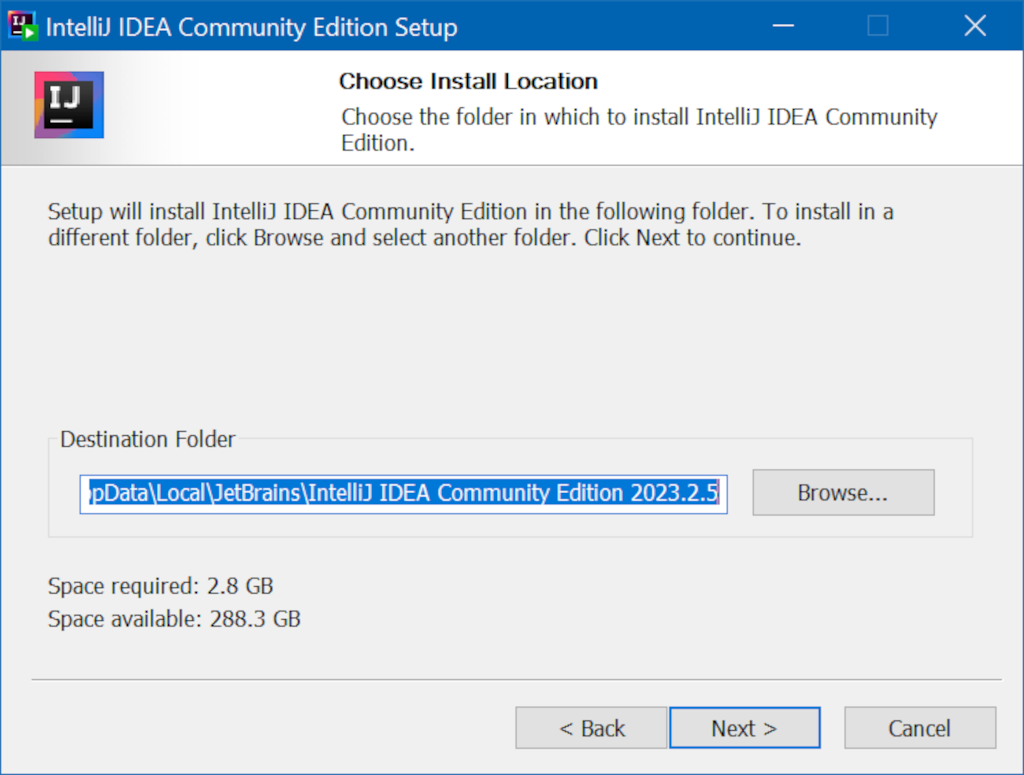Close the Setup window
The height and width of the screenshot is (775, 1024).
coord(975,26)
